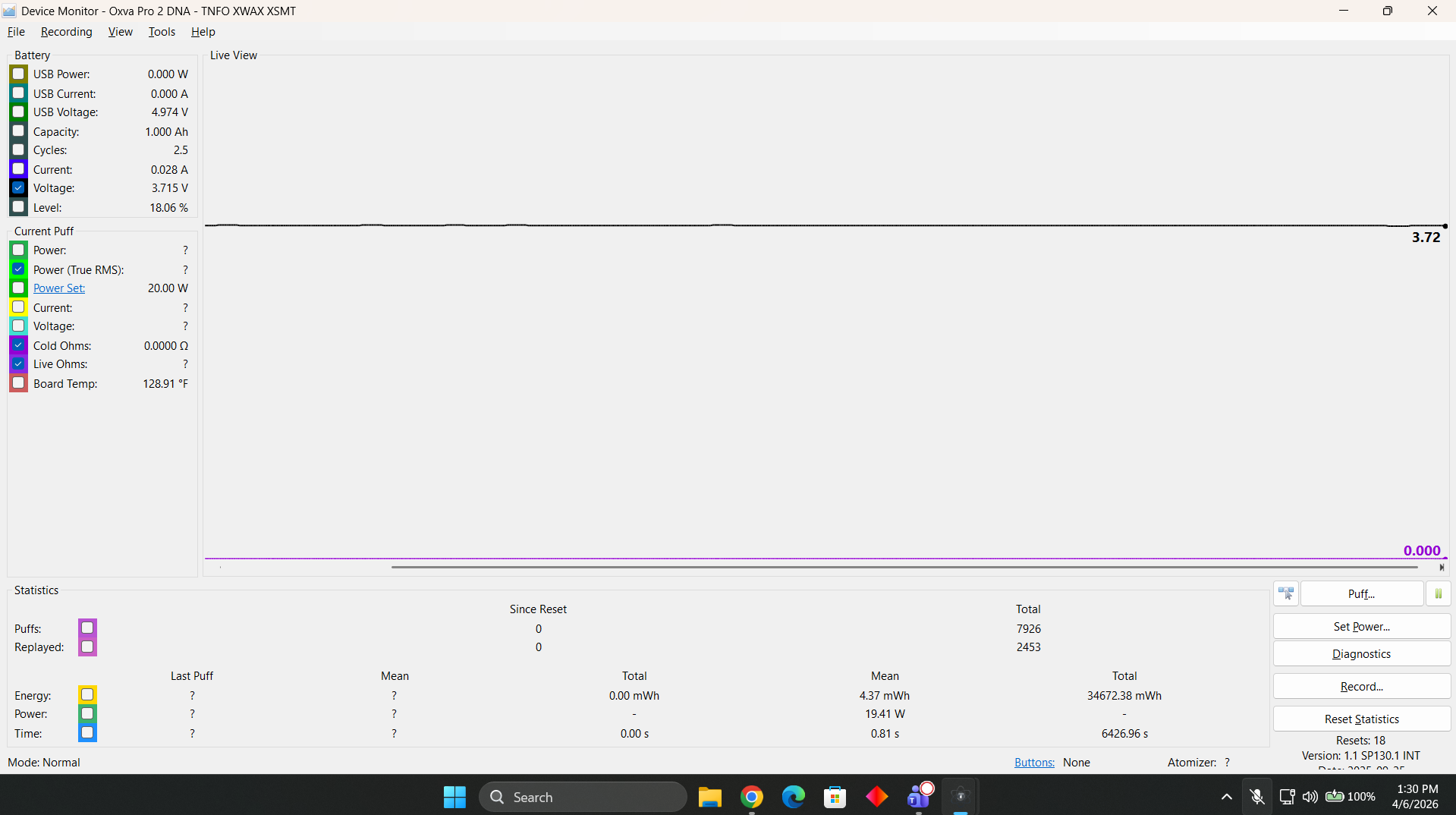
Task: Toggle the Board Temp checkbox
Action: click(x=19, y=384)
